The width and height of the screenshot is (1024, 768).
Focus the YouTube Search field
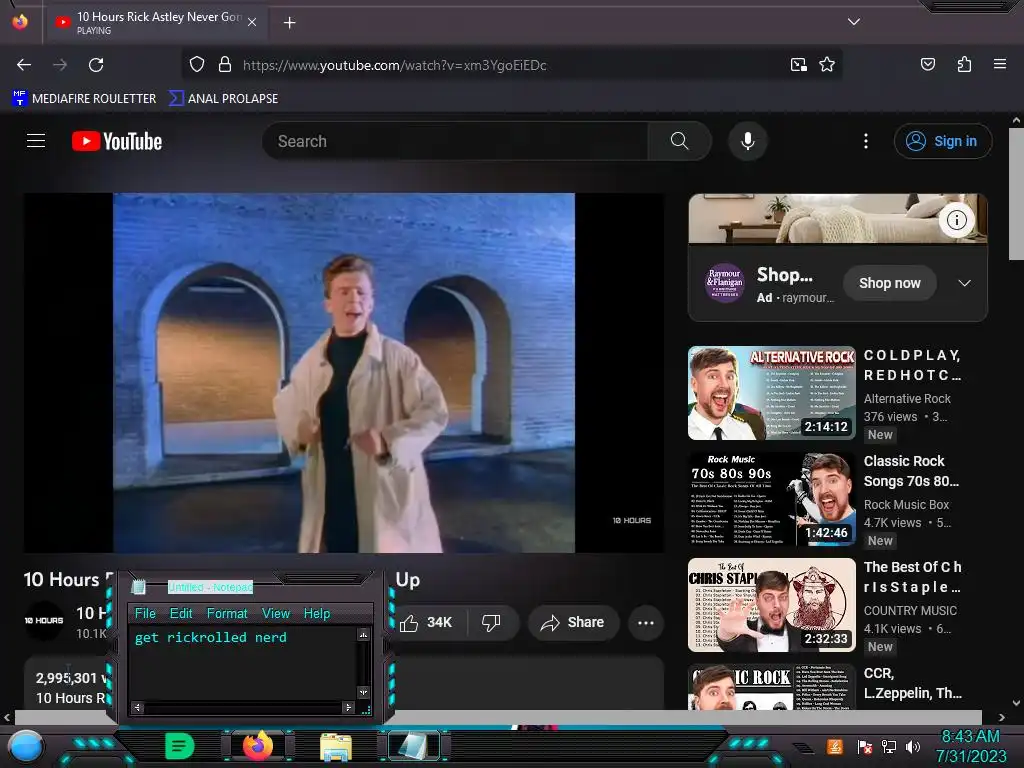(455, 141)
